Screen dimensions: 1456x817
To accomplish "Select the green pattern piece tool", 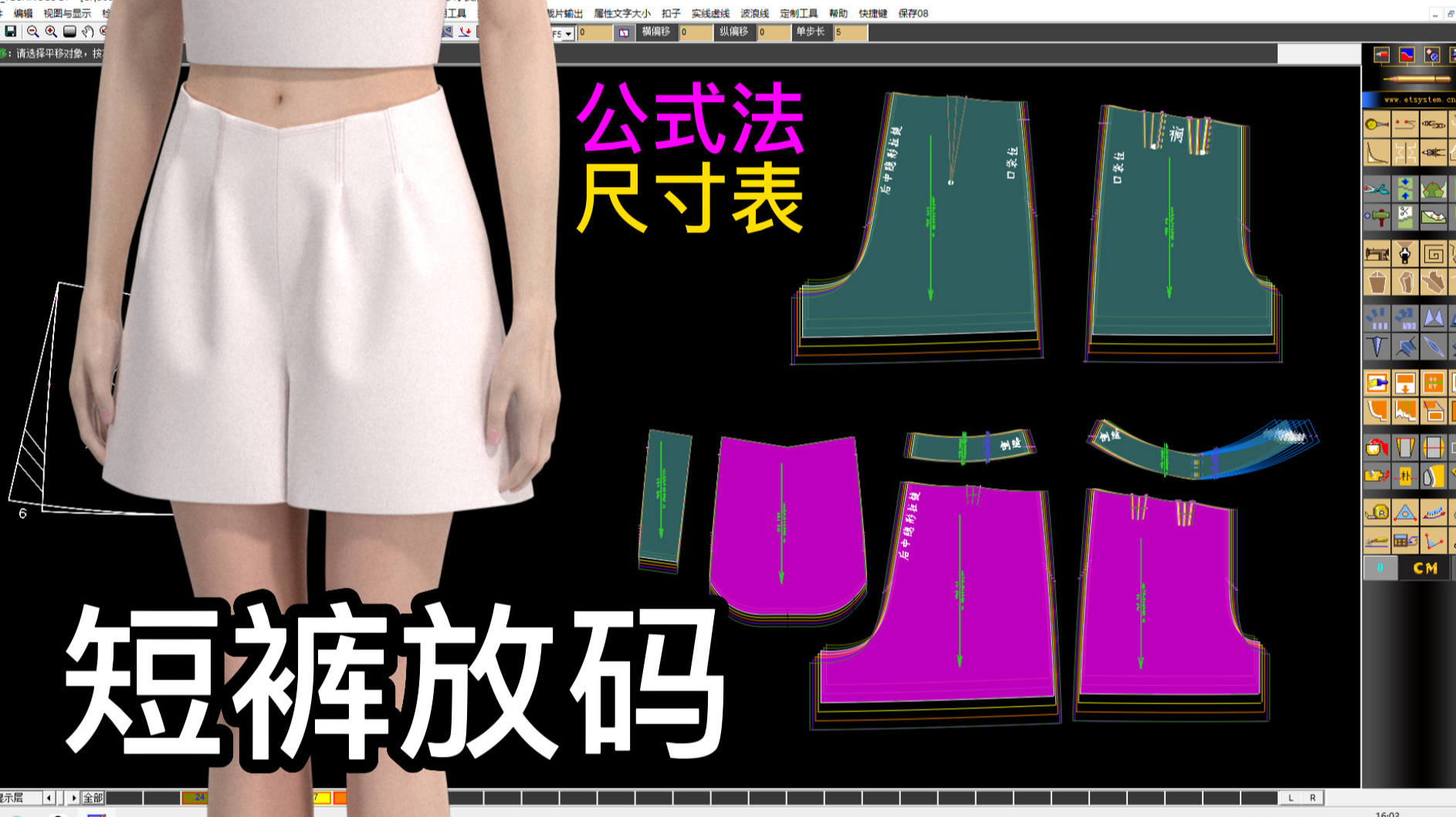I will coord(1434,188).
